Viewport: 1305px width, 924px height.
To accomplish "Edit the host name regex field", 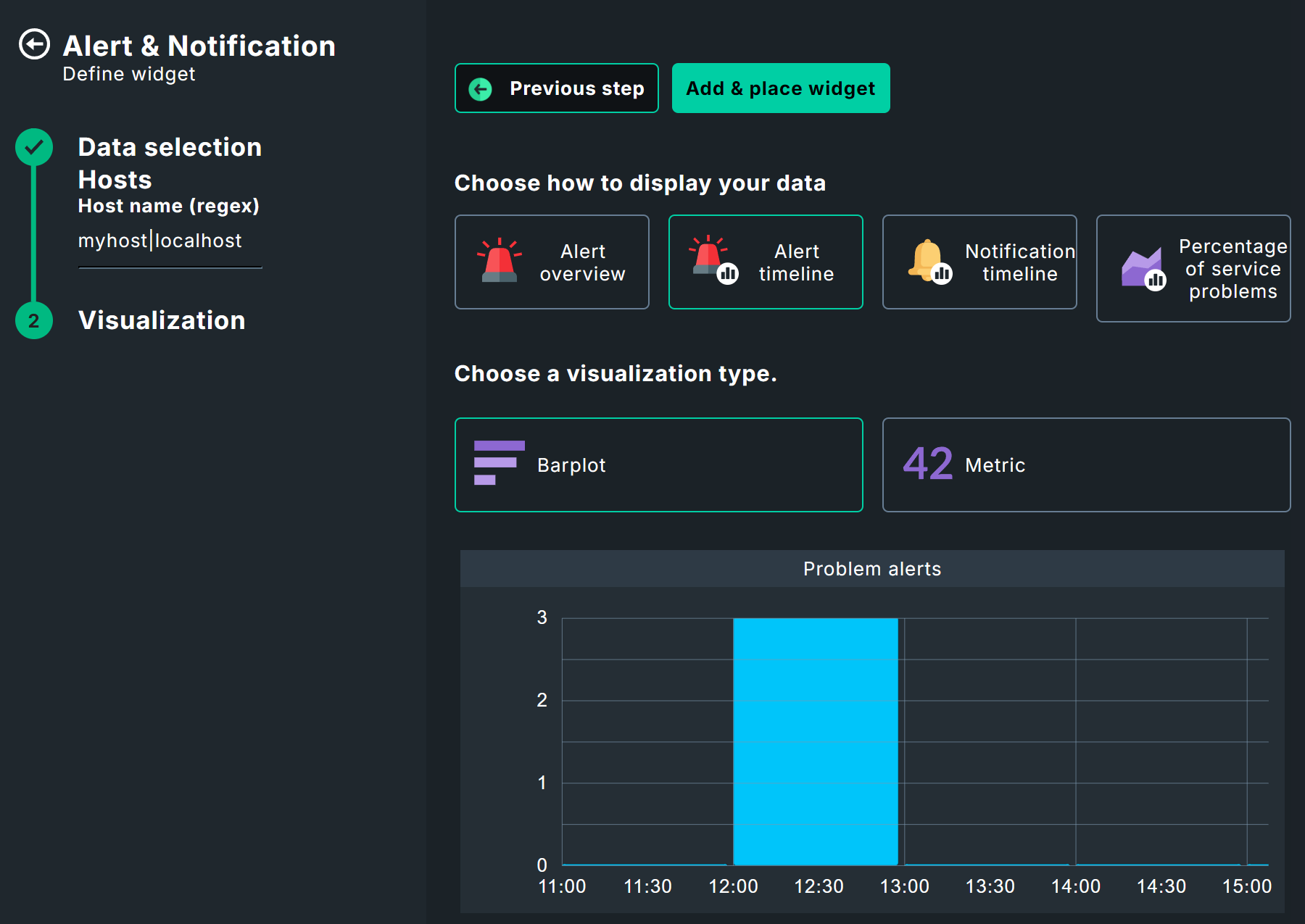I will pyautogui.click(x=159, y=240).
